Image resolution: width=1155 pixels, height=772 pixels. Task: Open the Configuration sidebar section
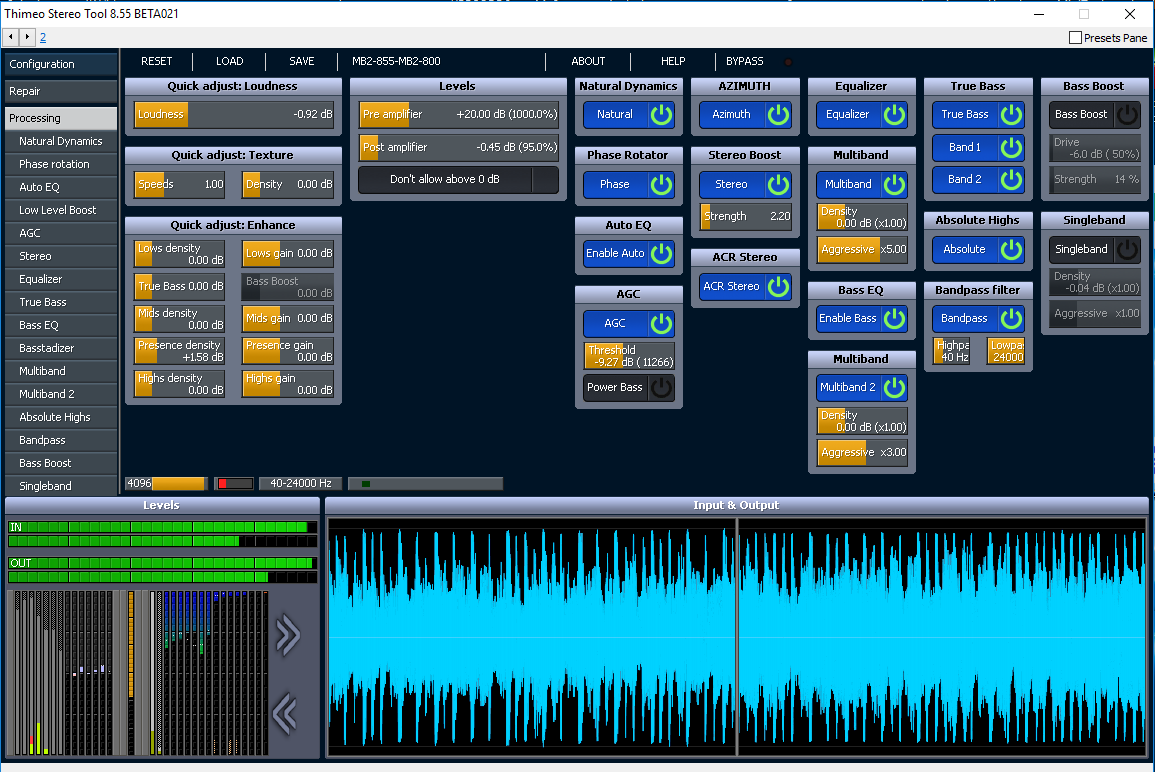60,64
